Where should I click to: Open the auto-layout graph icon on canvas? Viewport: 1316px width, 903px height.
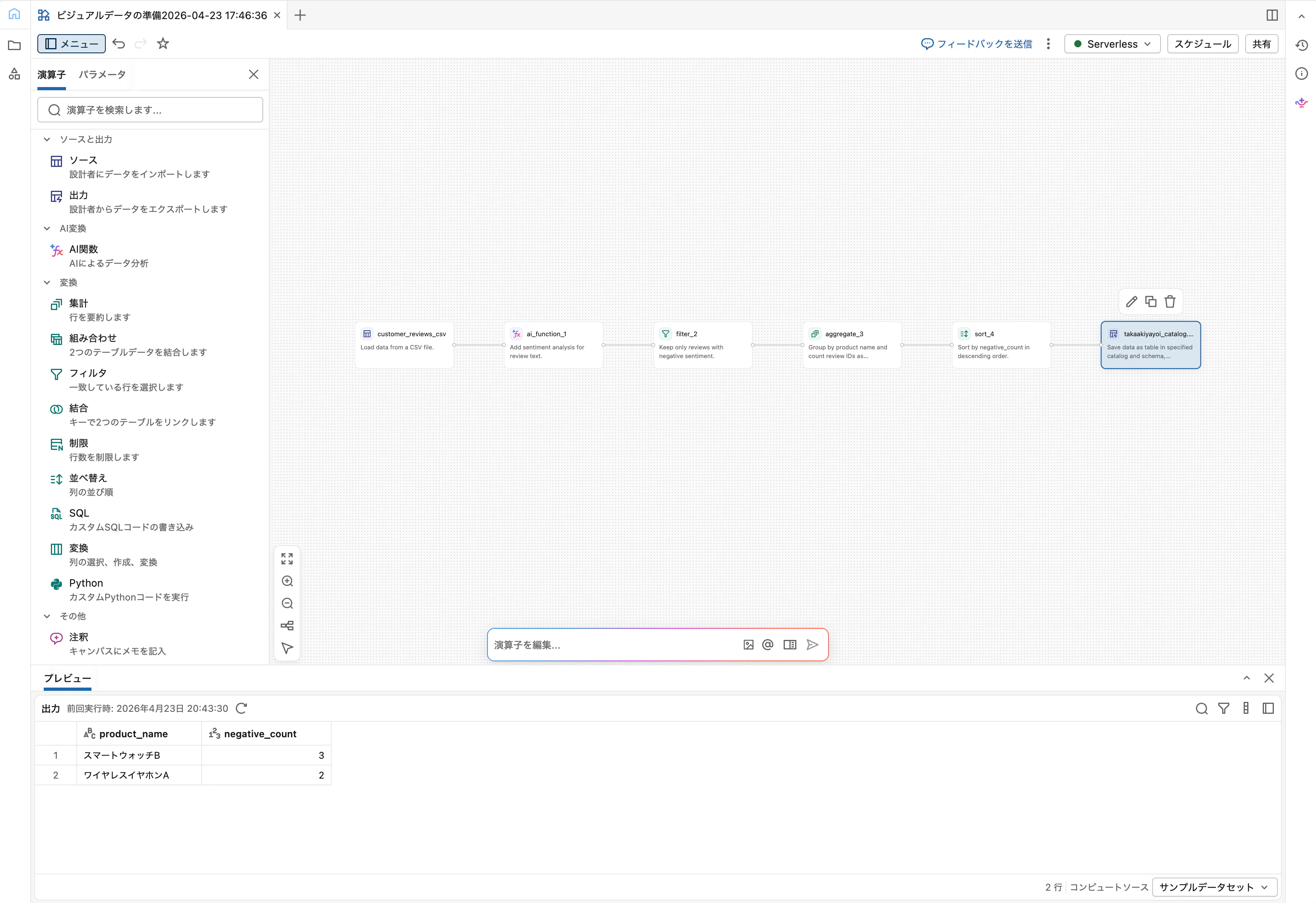point(287,626)
